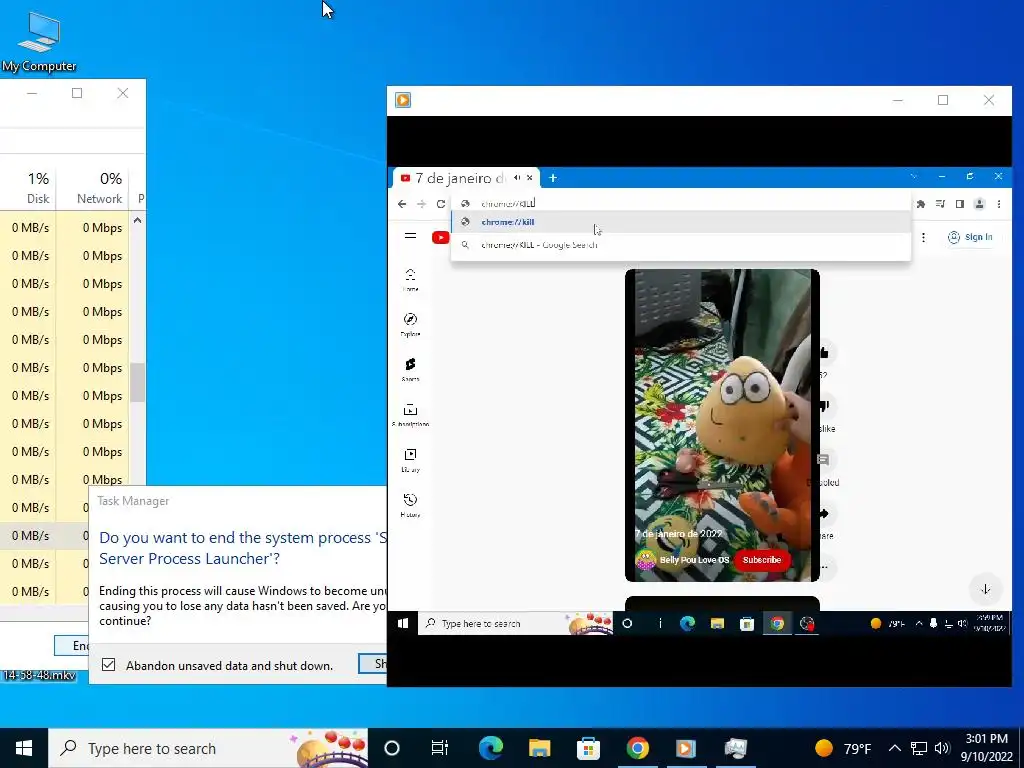Sort by Network column in Task Manager

[93, 187]
